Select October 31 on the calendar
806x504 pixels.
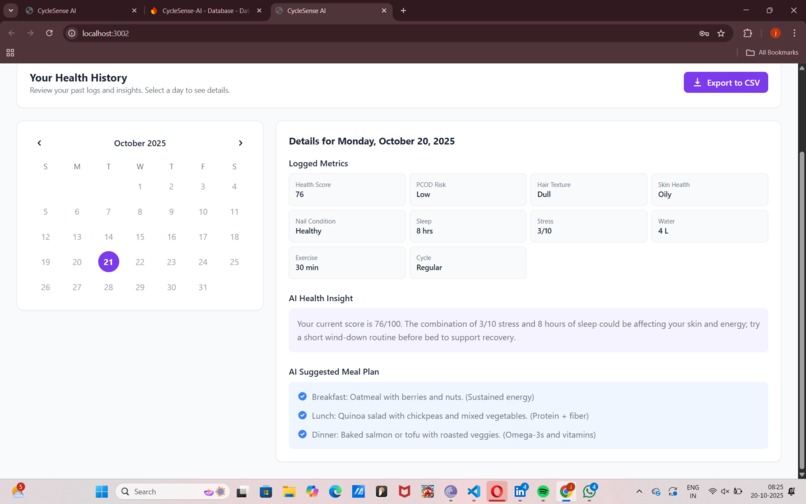coord(203,287)
